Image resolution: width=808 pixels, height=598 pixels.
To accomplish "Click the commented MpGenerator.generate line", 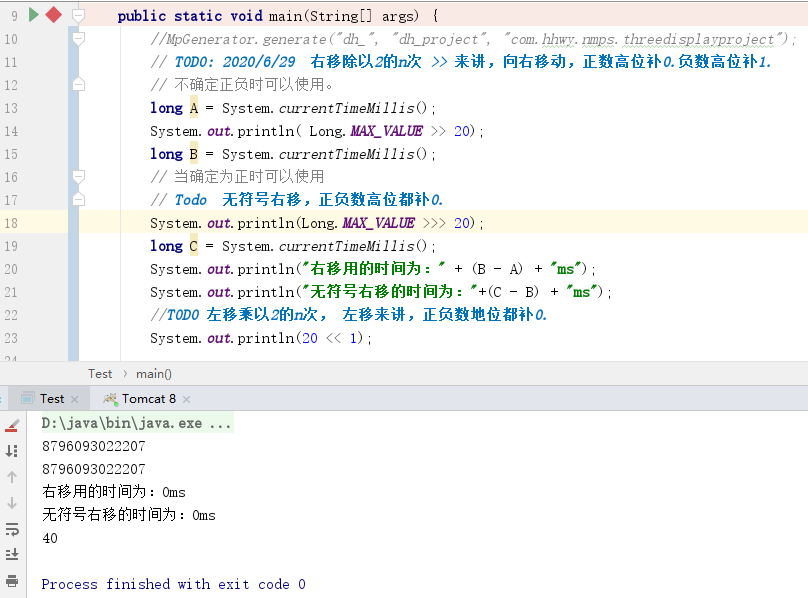I will [473, 39].
